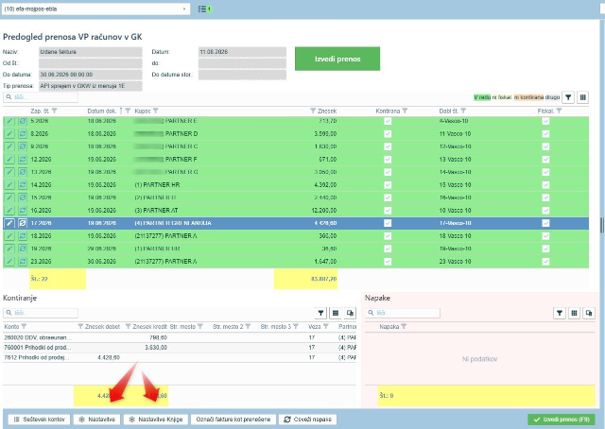605x429 pixels.
Task: Toggle Kontirana checkbox for row 23.2026
Action: click(388, 262)
